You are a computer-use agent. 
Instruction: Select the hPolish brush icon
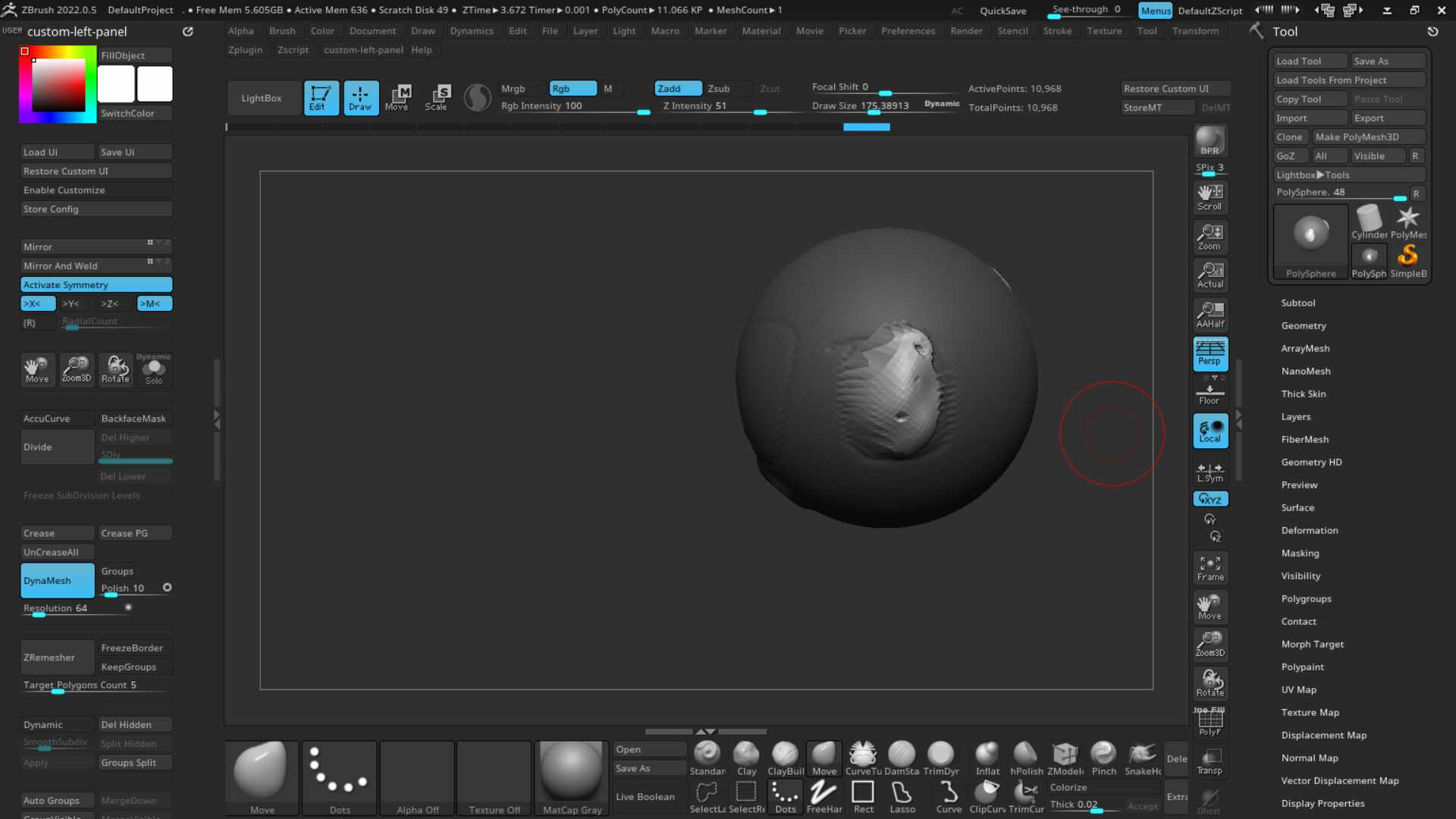[x=1026, y=759]
